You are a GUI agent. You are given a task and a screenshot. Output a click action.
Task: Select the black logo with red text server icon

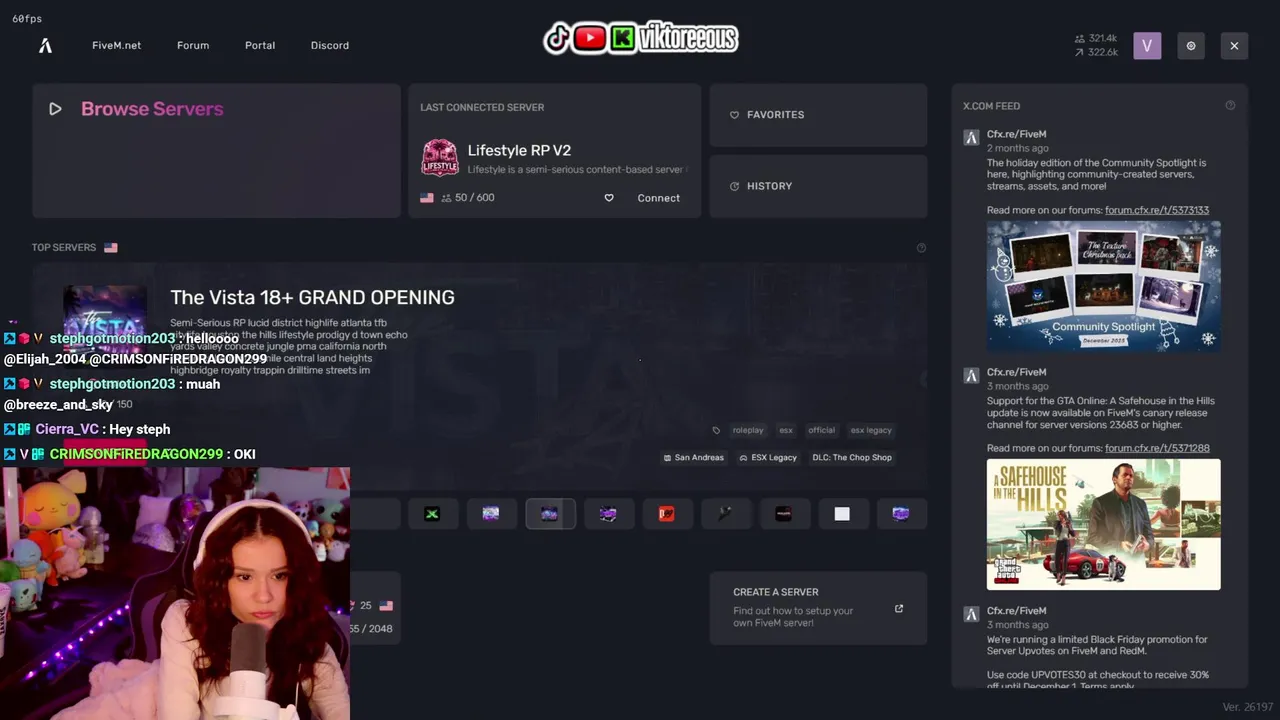click(x=784, y=514)
